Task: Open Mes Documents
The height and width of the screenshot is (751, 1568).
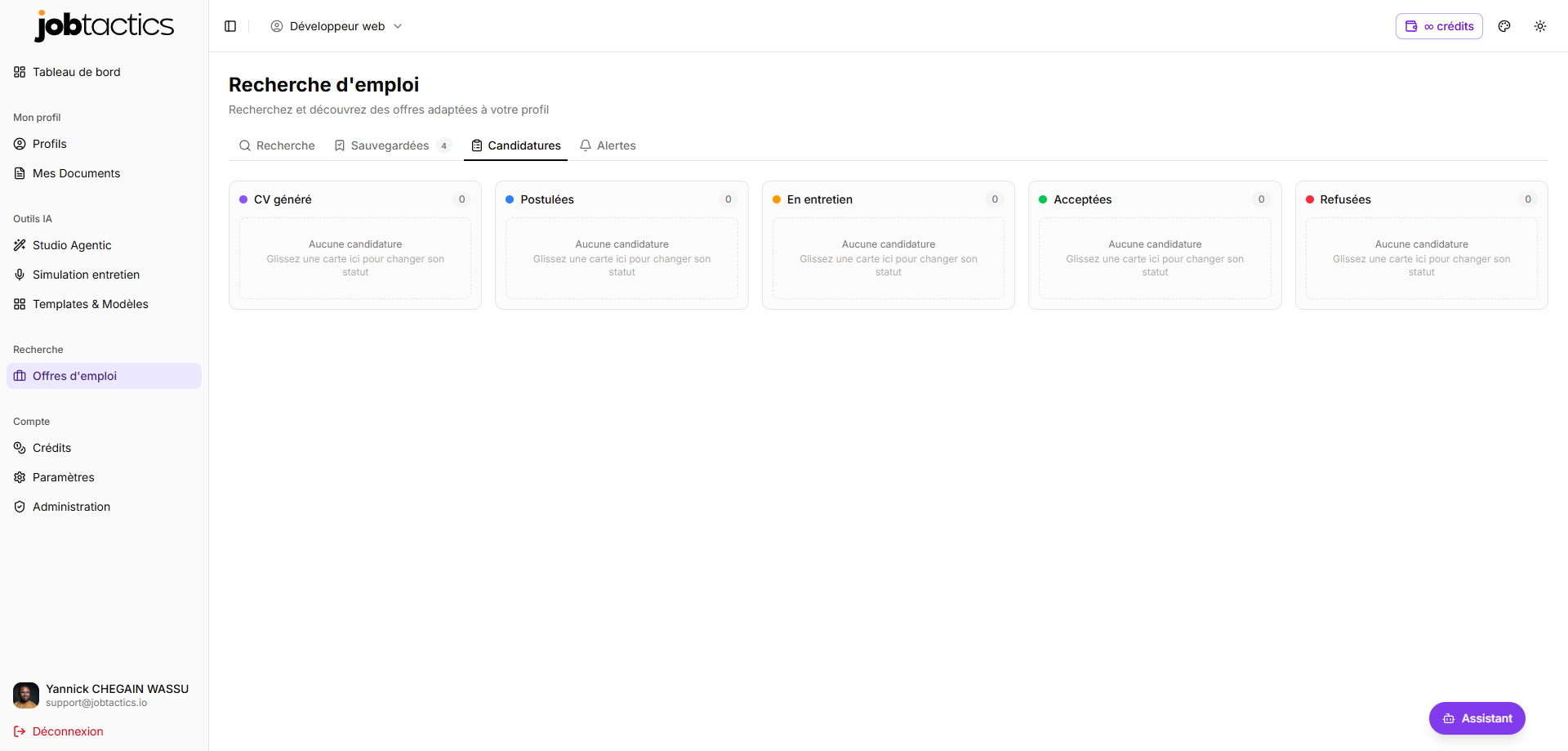Action: coord(104,173)
